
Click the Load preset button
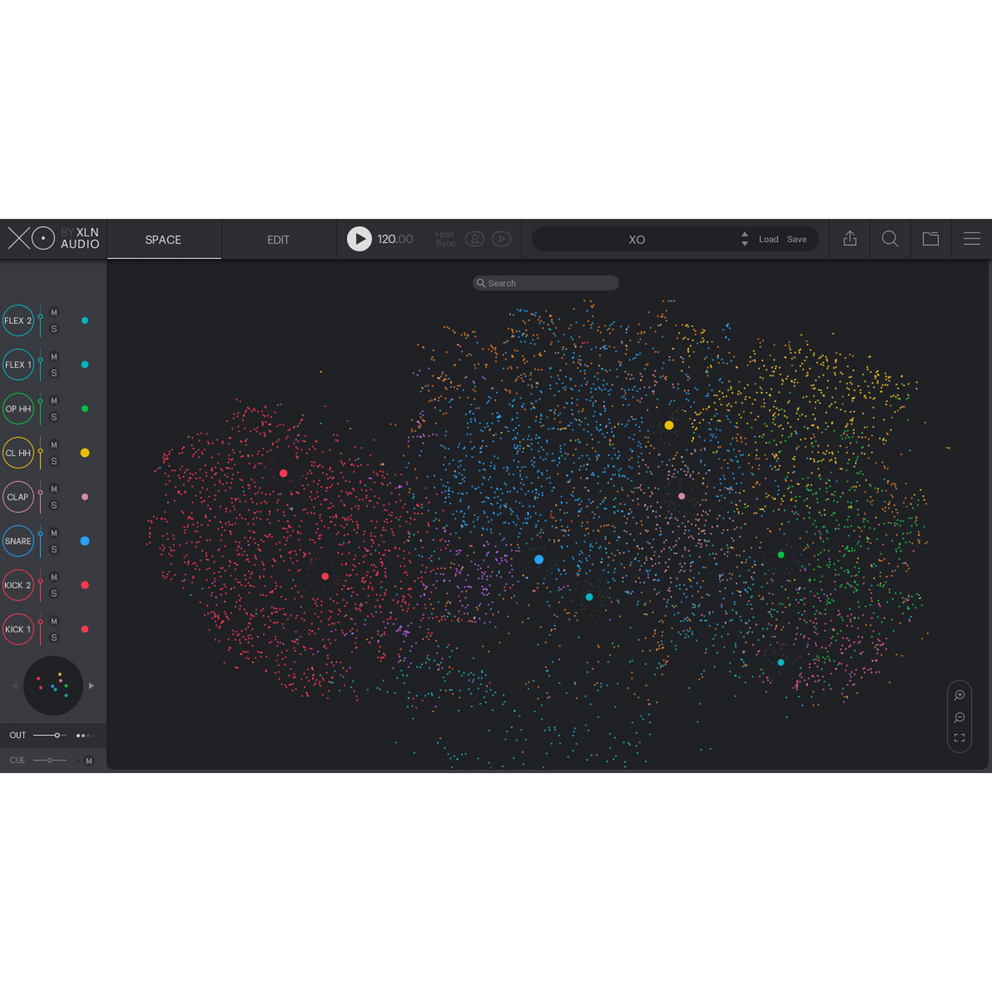(x=768, y=239)
